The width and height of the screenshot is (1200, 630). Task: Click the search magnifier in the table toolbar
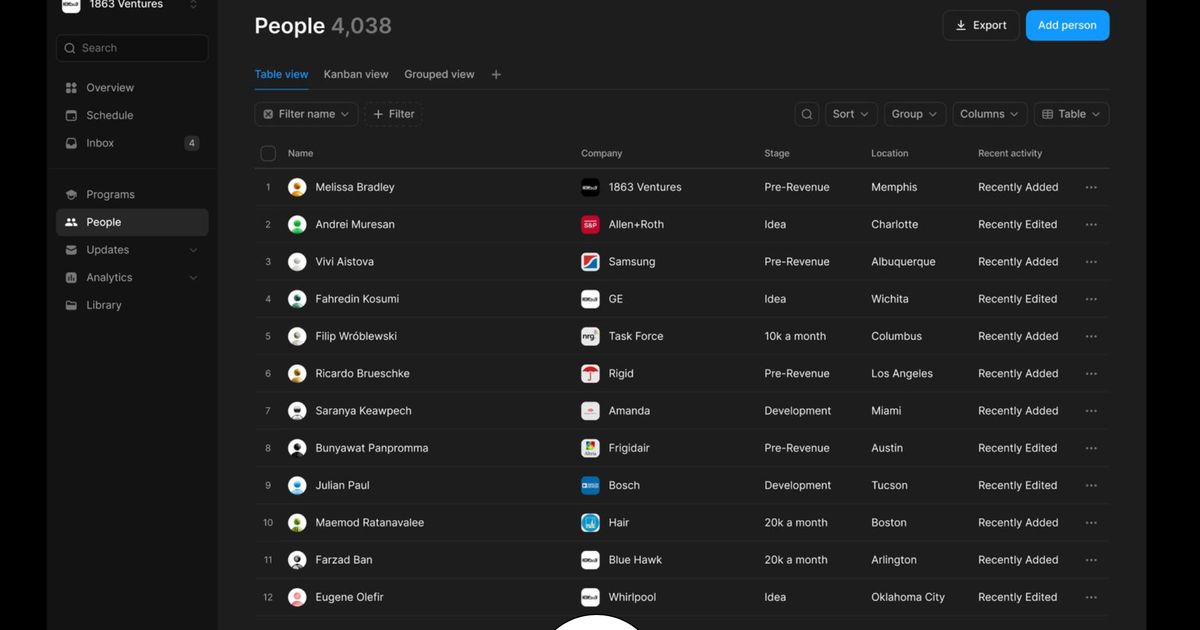pos(806,113)
